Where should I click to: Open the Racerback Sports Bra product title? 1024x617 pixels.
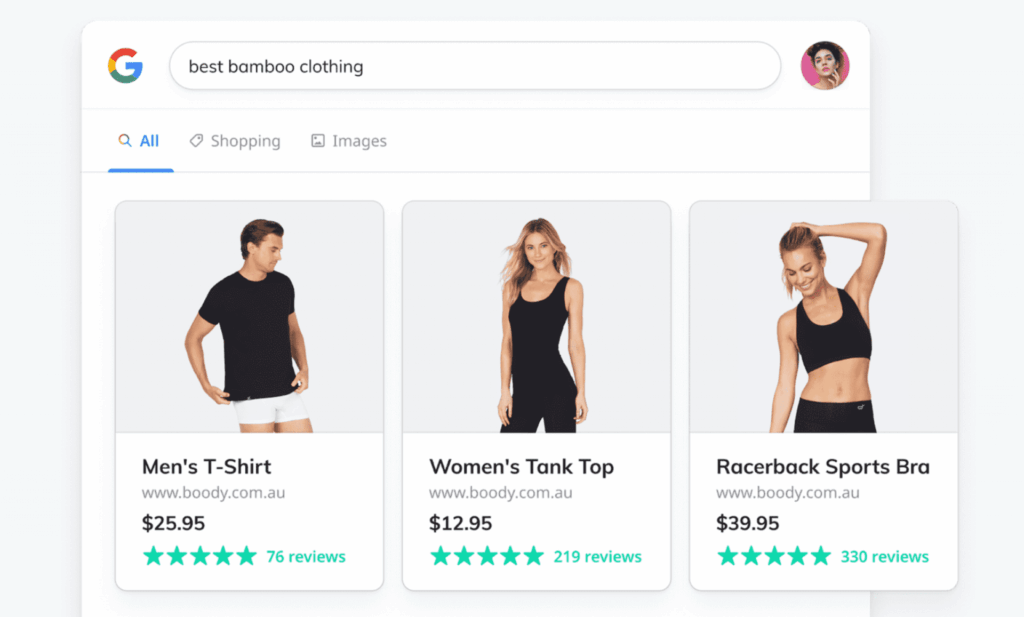[x=823, y=466]
